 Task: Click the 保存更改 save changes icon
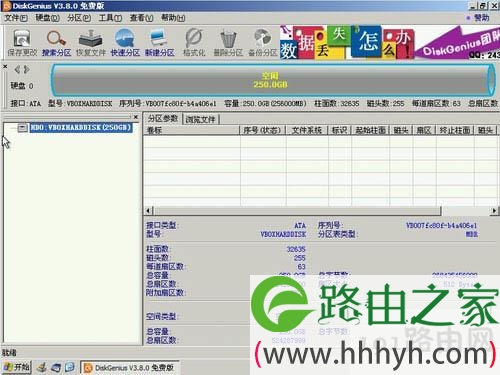(x=22, y=42)
